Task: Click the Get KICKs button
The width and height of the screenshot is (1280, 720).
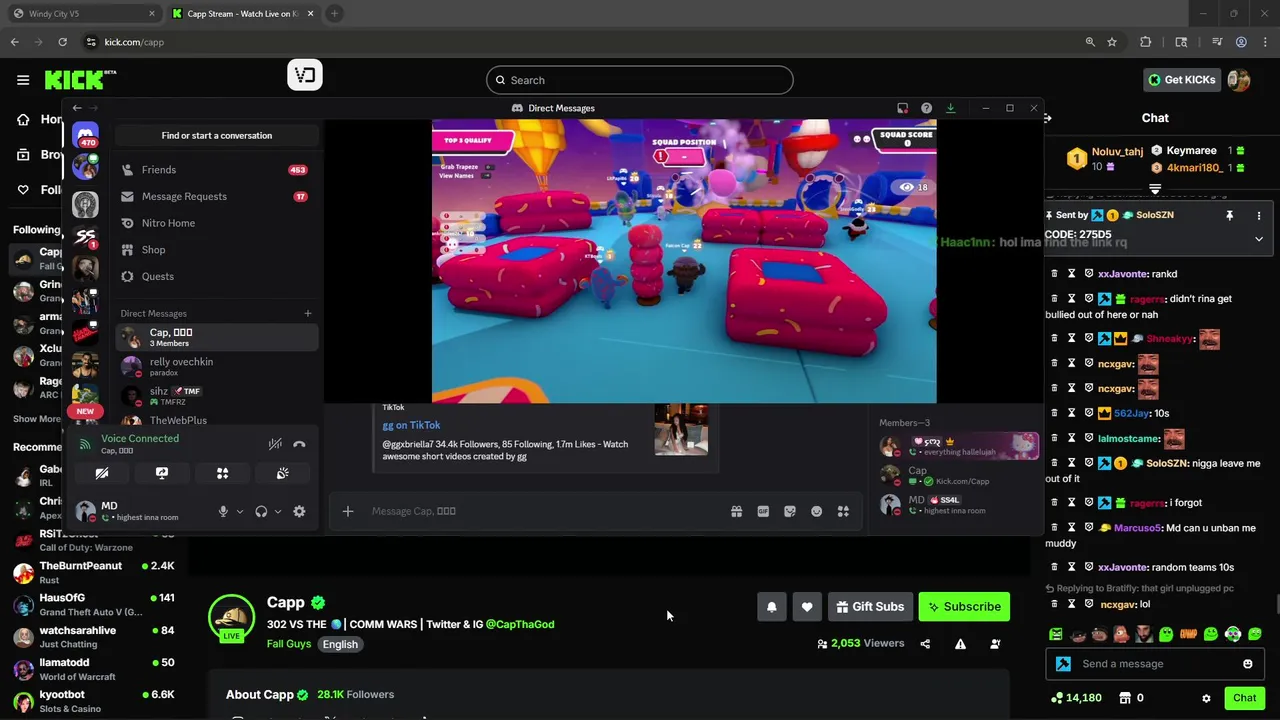Action: pyautogui.click(x=1182, y=80)
